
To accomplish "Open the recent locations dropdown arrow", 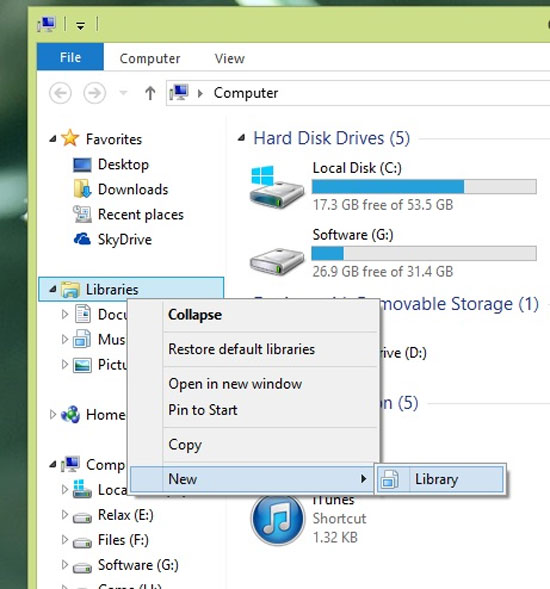I will click(x=123, y=93).
